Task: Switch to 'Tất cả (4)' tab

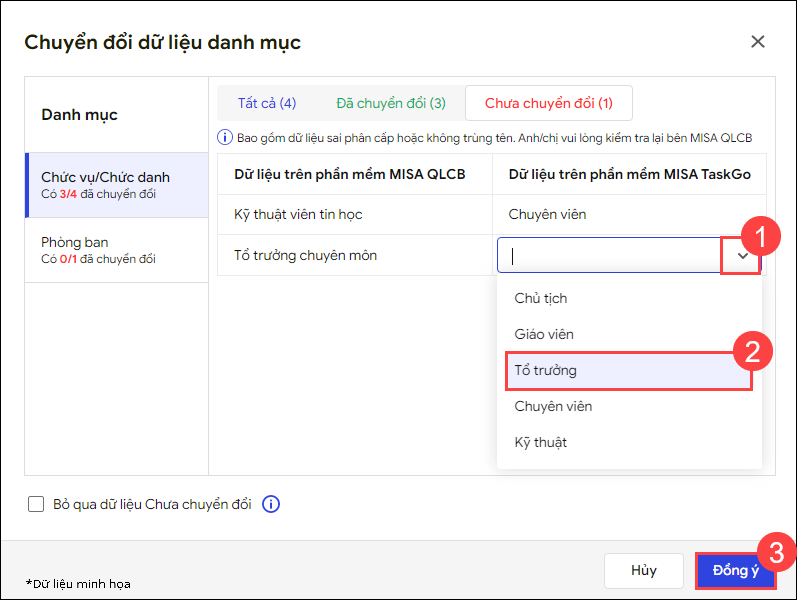Action: click(266, 103)
